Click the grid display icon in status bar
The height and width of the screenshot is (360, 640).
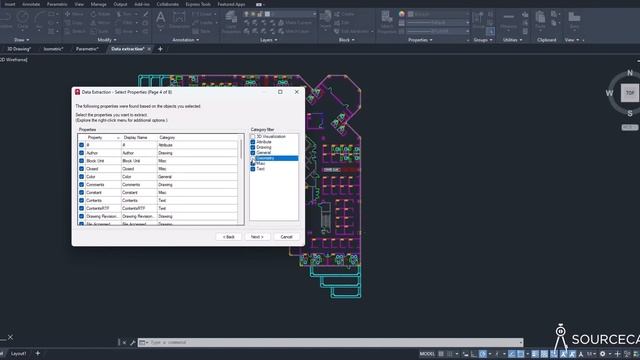(x=441, y=354)
